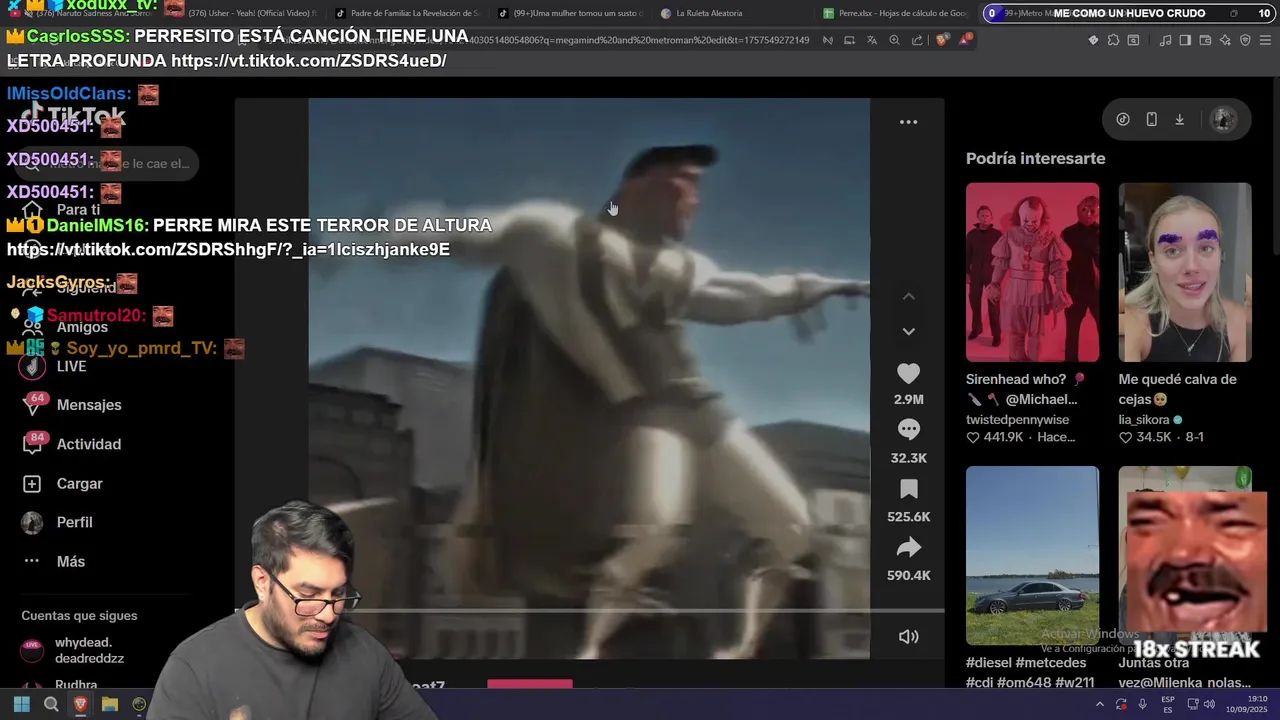Show hidden tray icons chevron
This screenshot has height=720, width=1280.
(1099, 705)
